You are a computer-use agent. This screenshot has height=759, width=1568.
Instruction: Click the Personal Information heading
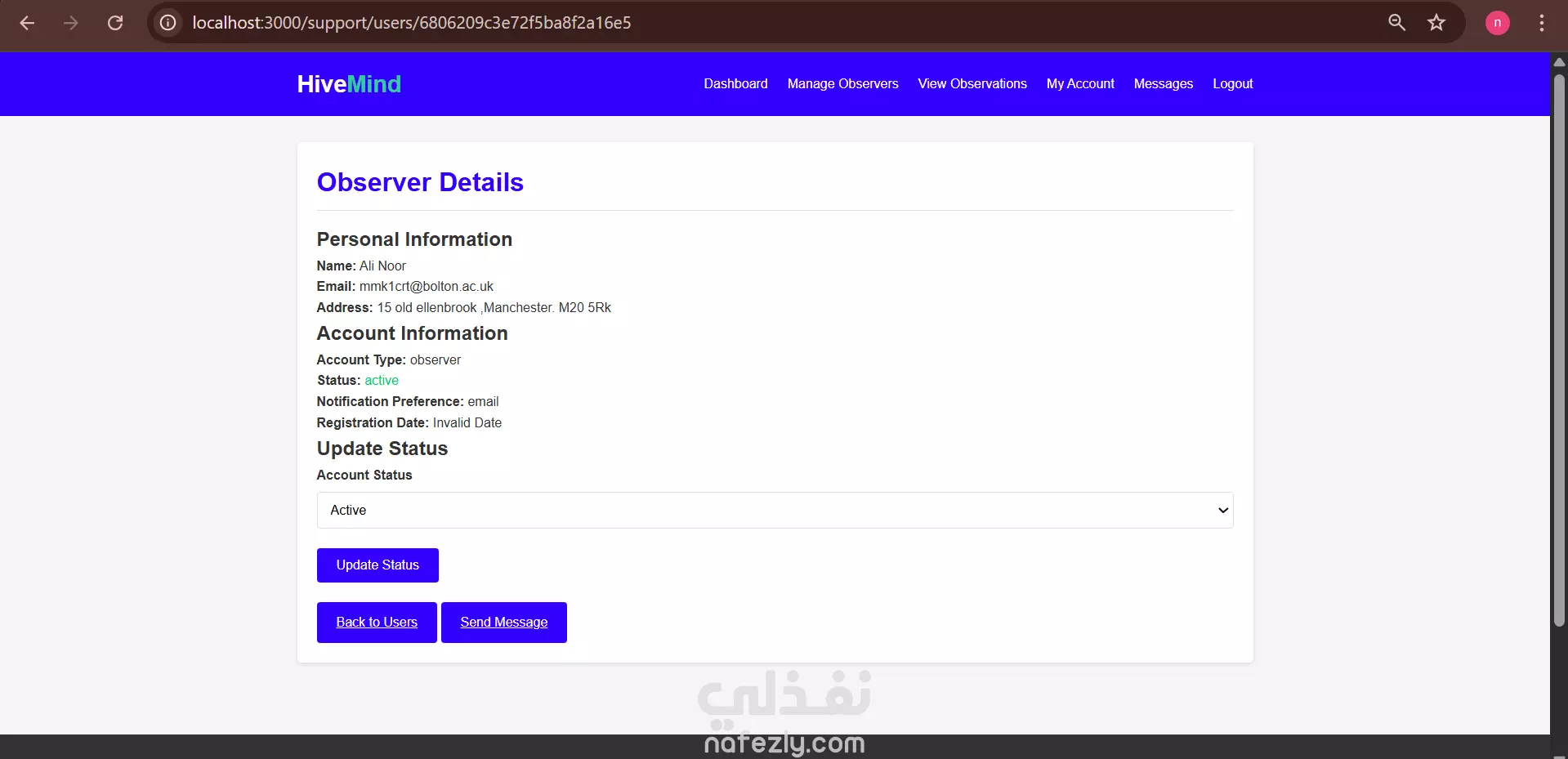click(x=414, y=239)
